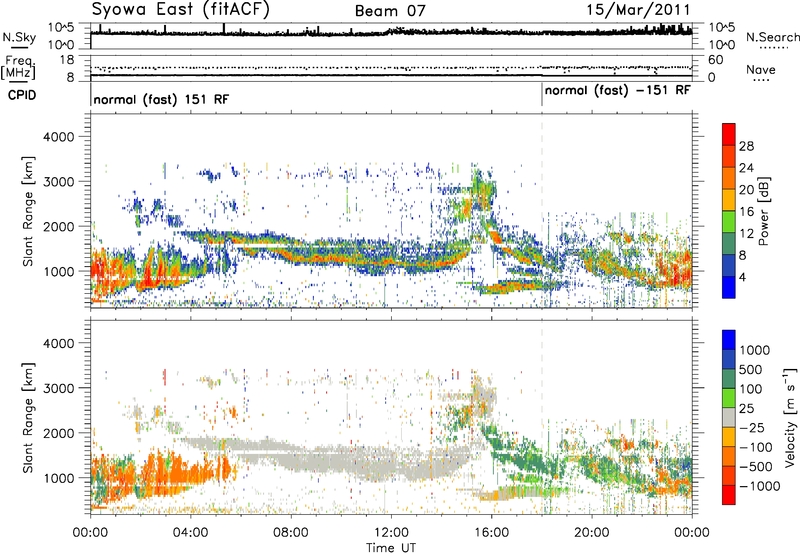Click the "CPID" row label

pyautogui.click(x=22, y=95)
